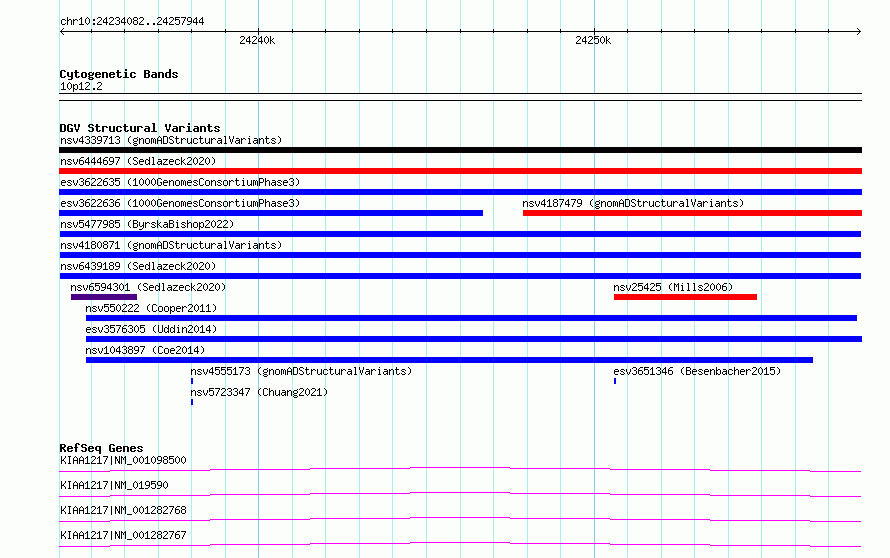This screenshot has width=890, height=558.
Task: Select the nsv6444697 Sedlazeck2020 red bar
Action: pyautogui.click(x=460, y=171)
